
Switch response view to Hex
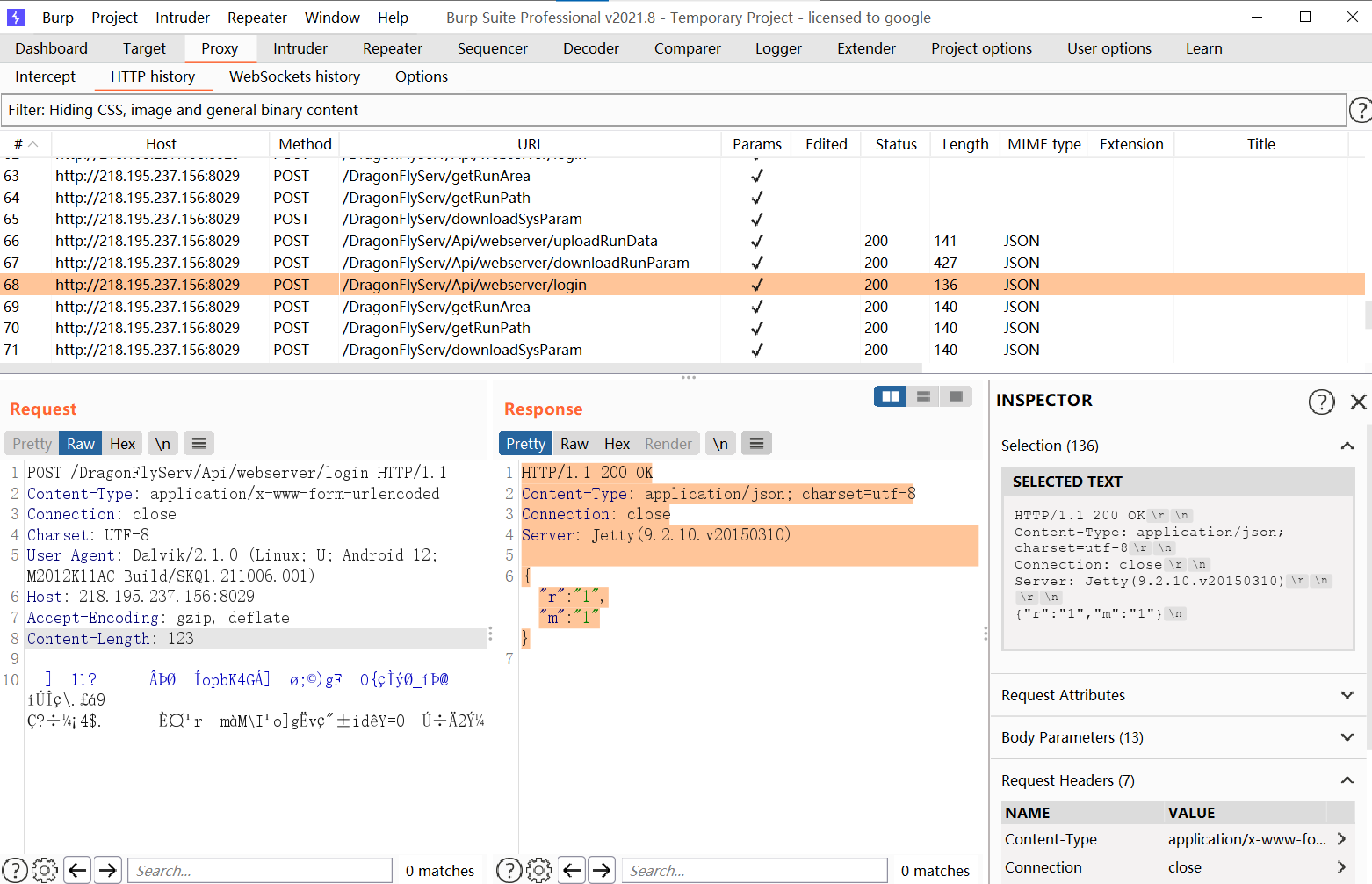point(617,444)
